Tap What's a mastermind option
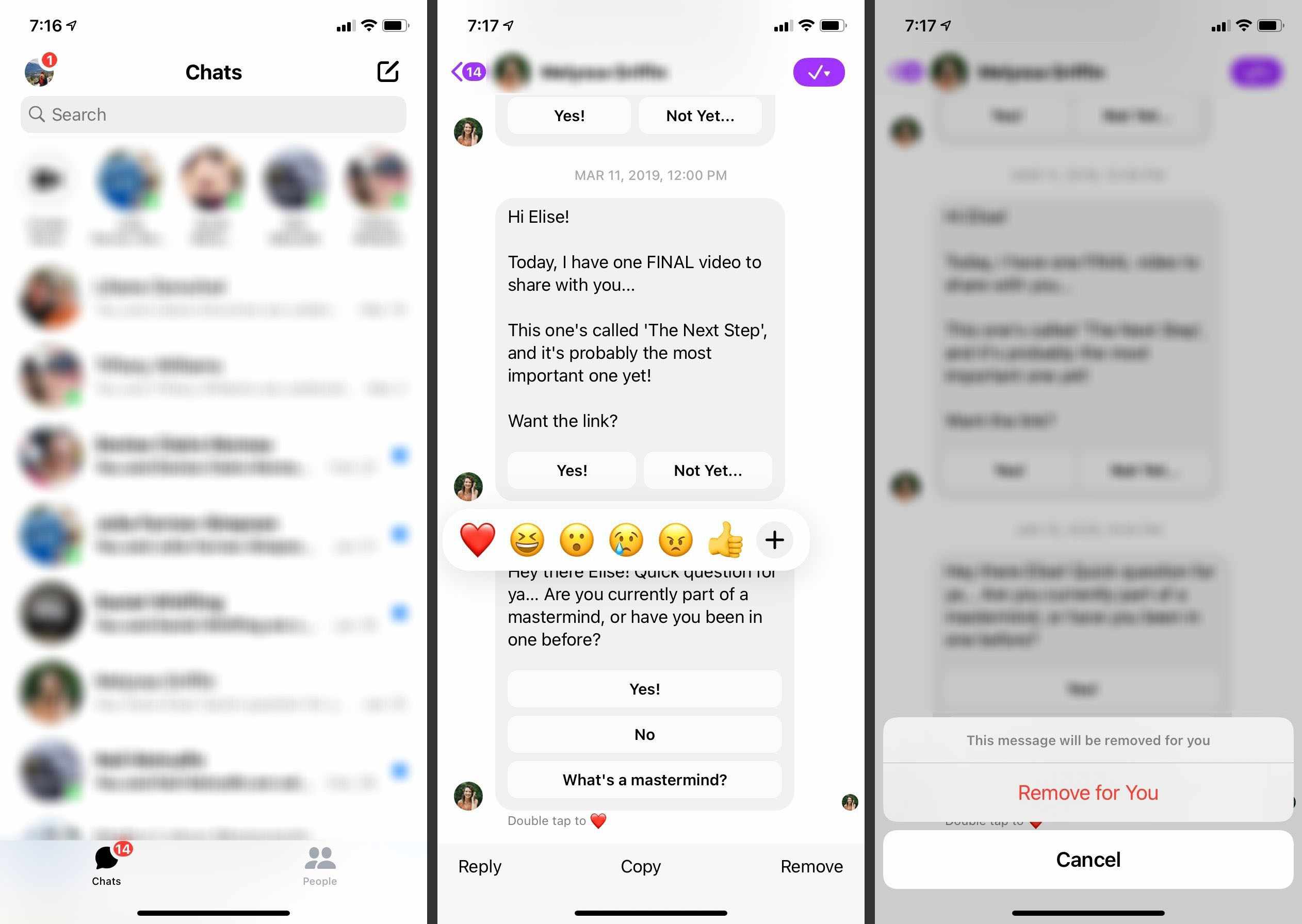This screenshot has width=1302, height=924. [644, 778]
